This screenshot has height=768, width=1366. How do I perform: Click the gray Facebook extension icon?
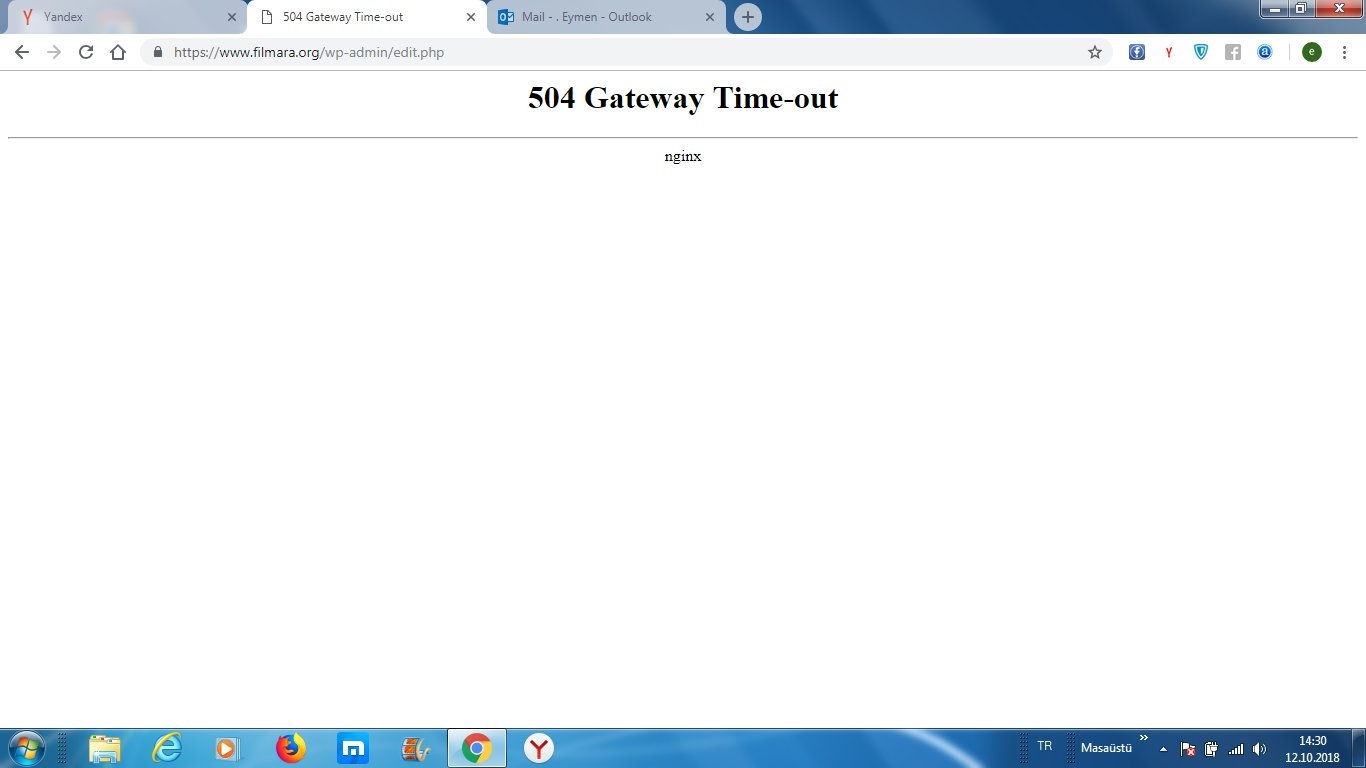pyautogui.click(x=1233, y=52)
